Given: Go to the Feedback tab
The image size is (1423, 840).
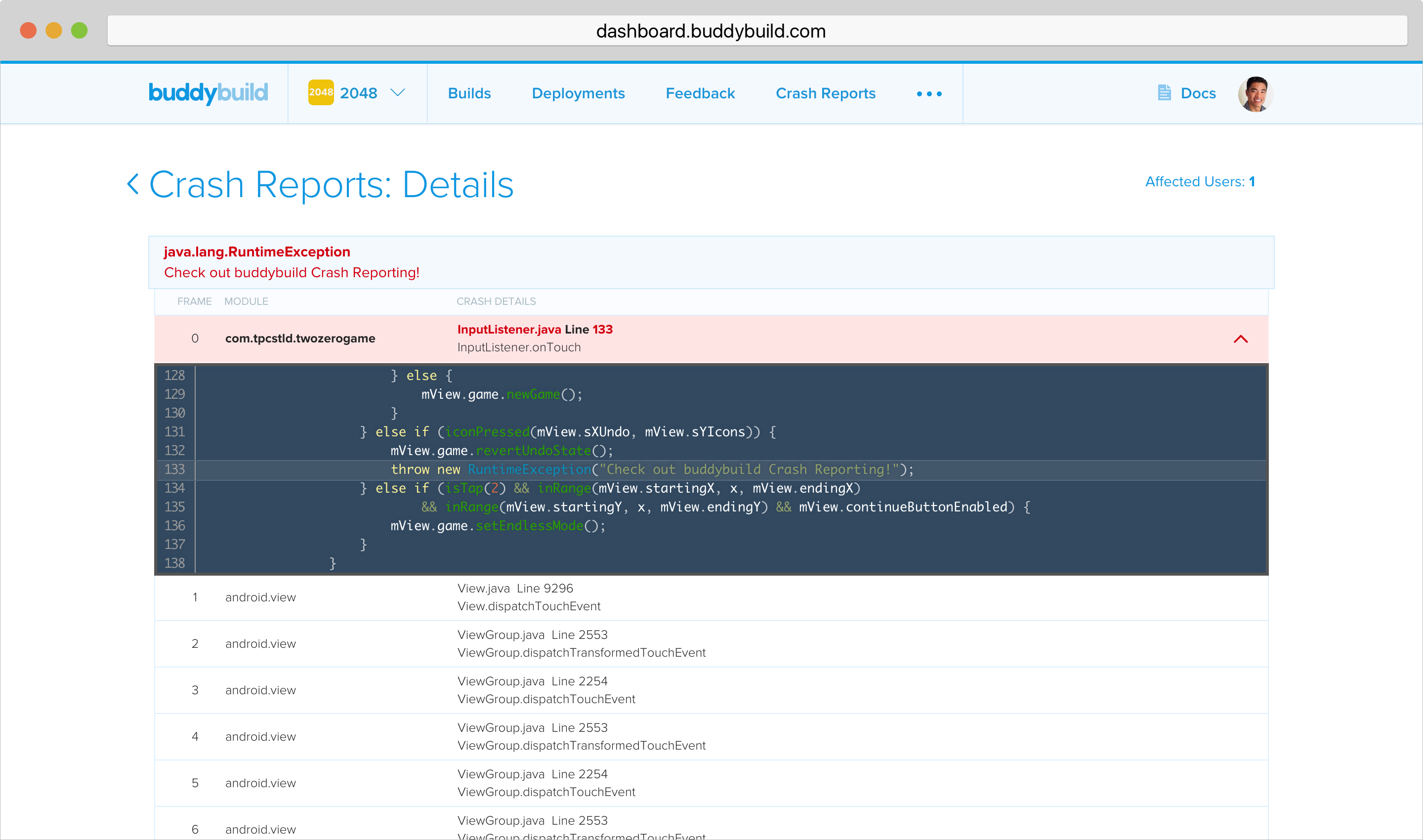Looking at the screenshot, I should click(700, 93).
